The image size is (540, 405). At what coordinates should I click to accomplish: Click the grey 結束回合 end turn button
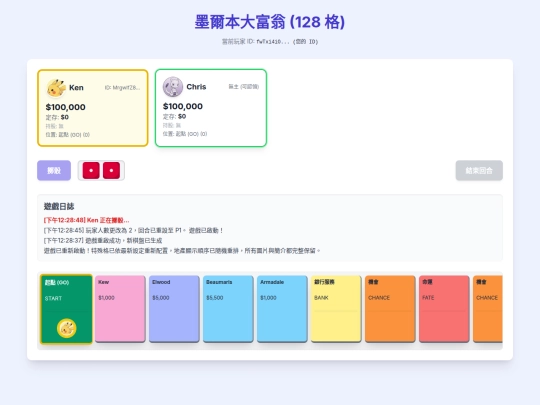tap(479, 170)
